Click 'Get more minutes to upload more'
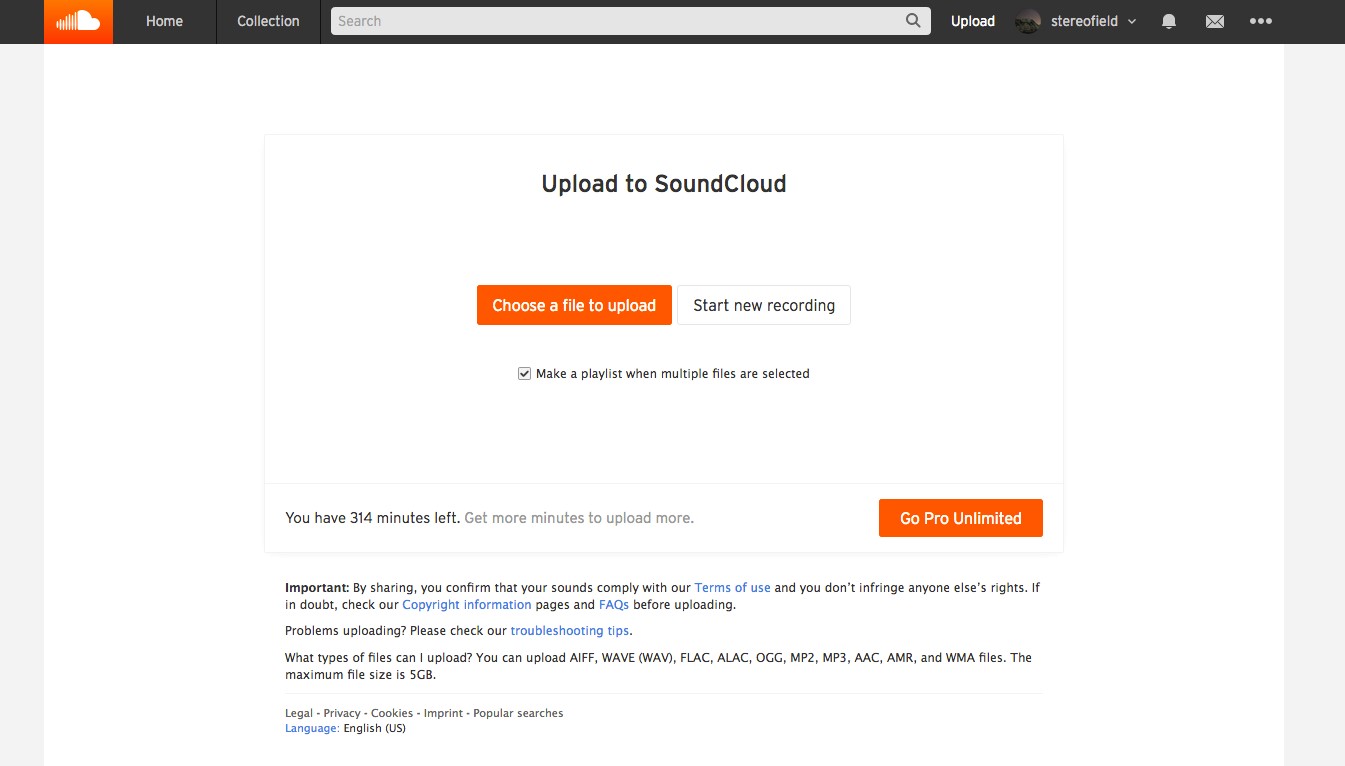This screenshot has height=766, width=1345. pos(578,517)
